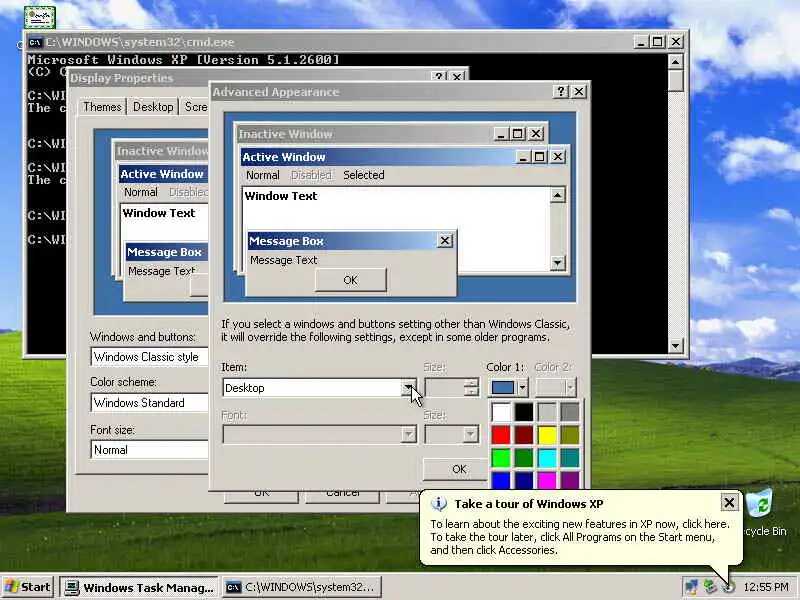Click the Advanced Appearance help question-mark button

tap(561, 91)
